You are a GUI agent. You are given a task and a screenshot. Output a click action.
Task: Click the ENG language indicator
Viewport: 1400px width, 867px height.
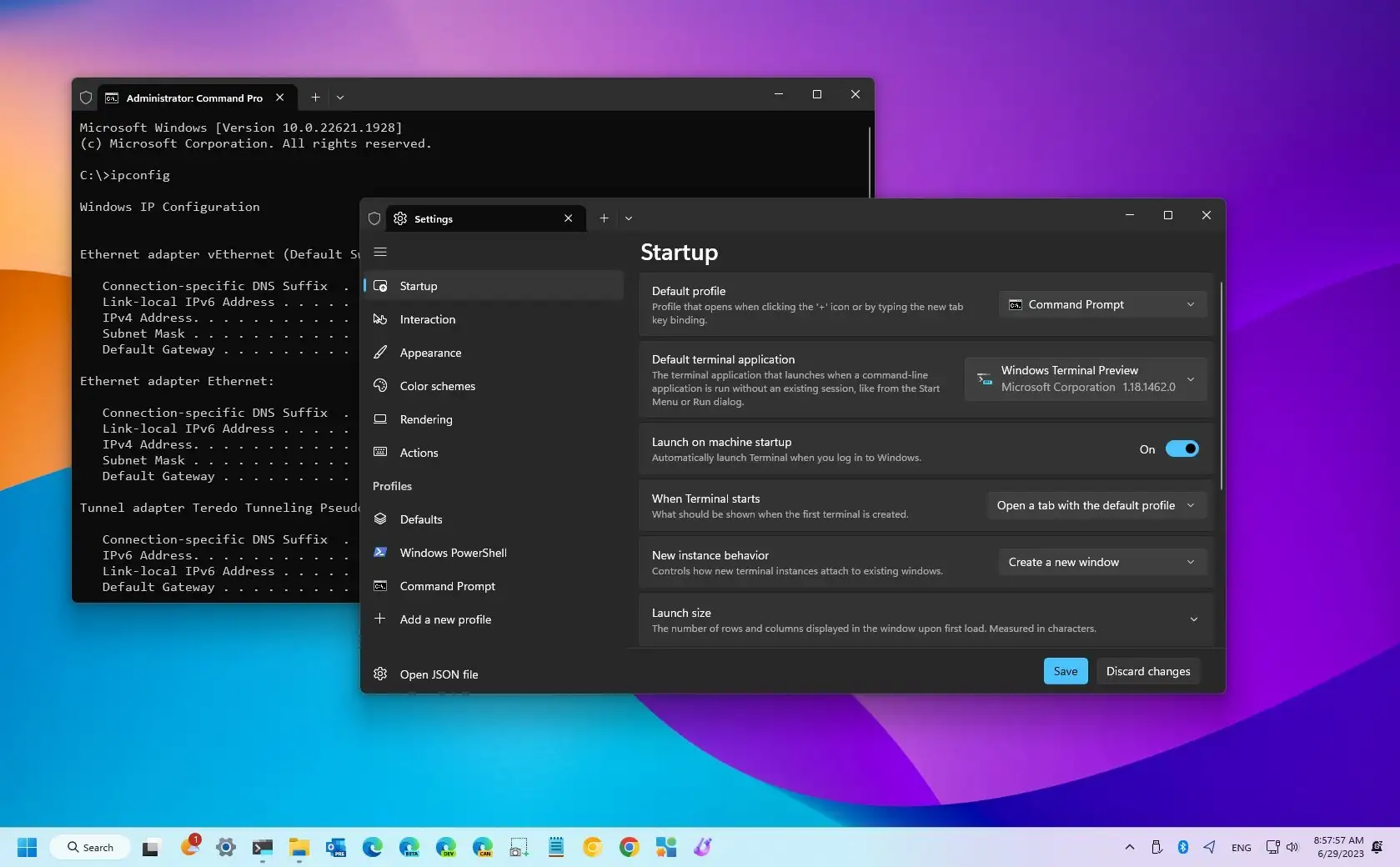pyautogui.click(x=1241, y=847)
